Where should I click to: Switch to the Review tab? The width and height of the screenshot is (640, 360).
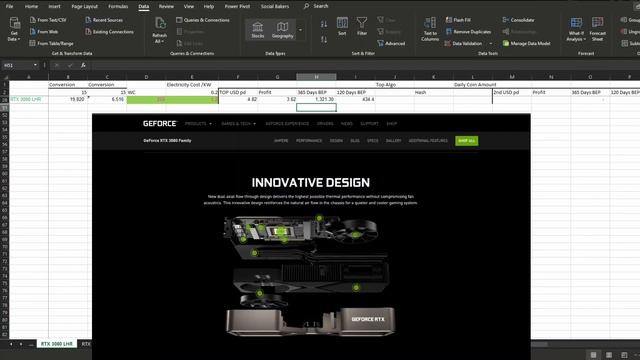pyautogui.click(x=166, y=7)
